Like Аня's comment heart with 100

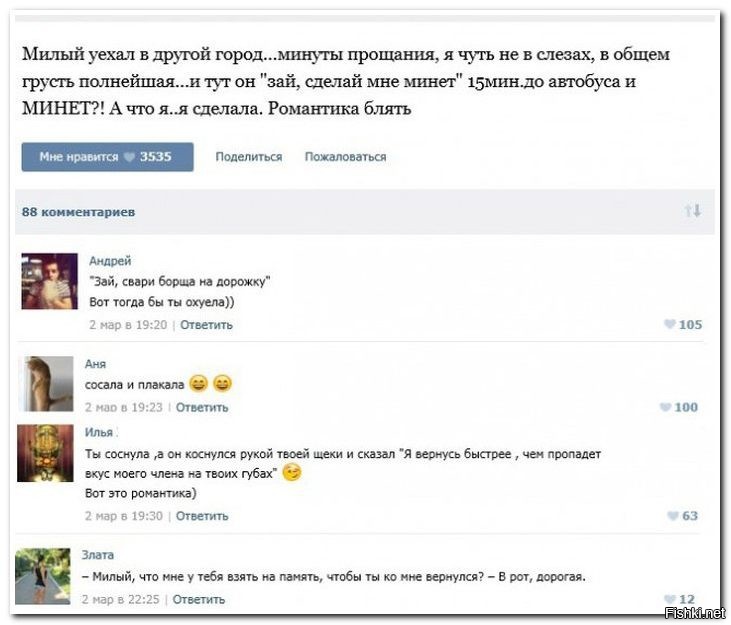(x=679, y=407)
